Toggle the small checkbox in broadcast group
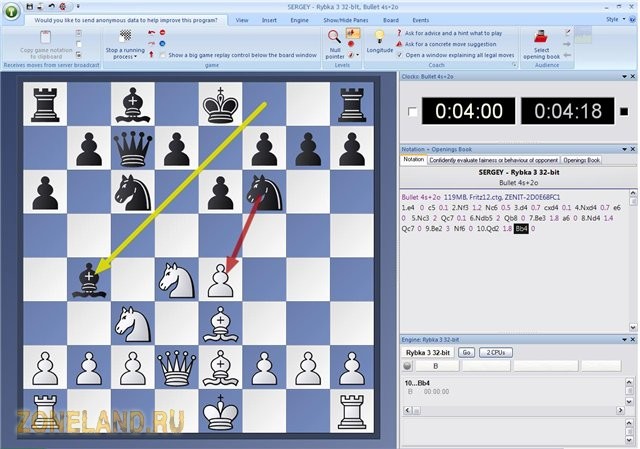Image resolution: width=640 pixels, height=449 pixels. (x=79, y=44)
